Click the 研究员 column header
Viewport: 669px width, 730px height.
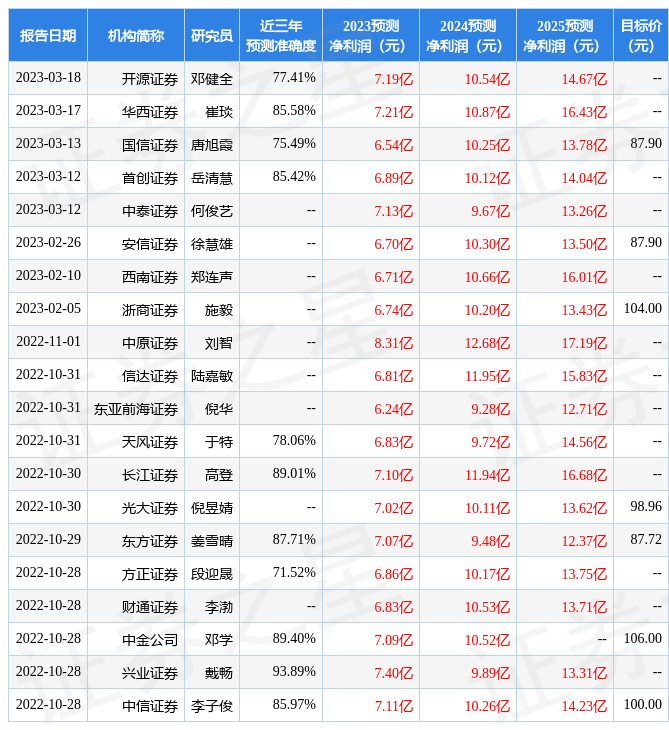[212, 35]
